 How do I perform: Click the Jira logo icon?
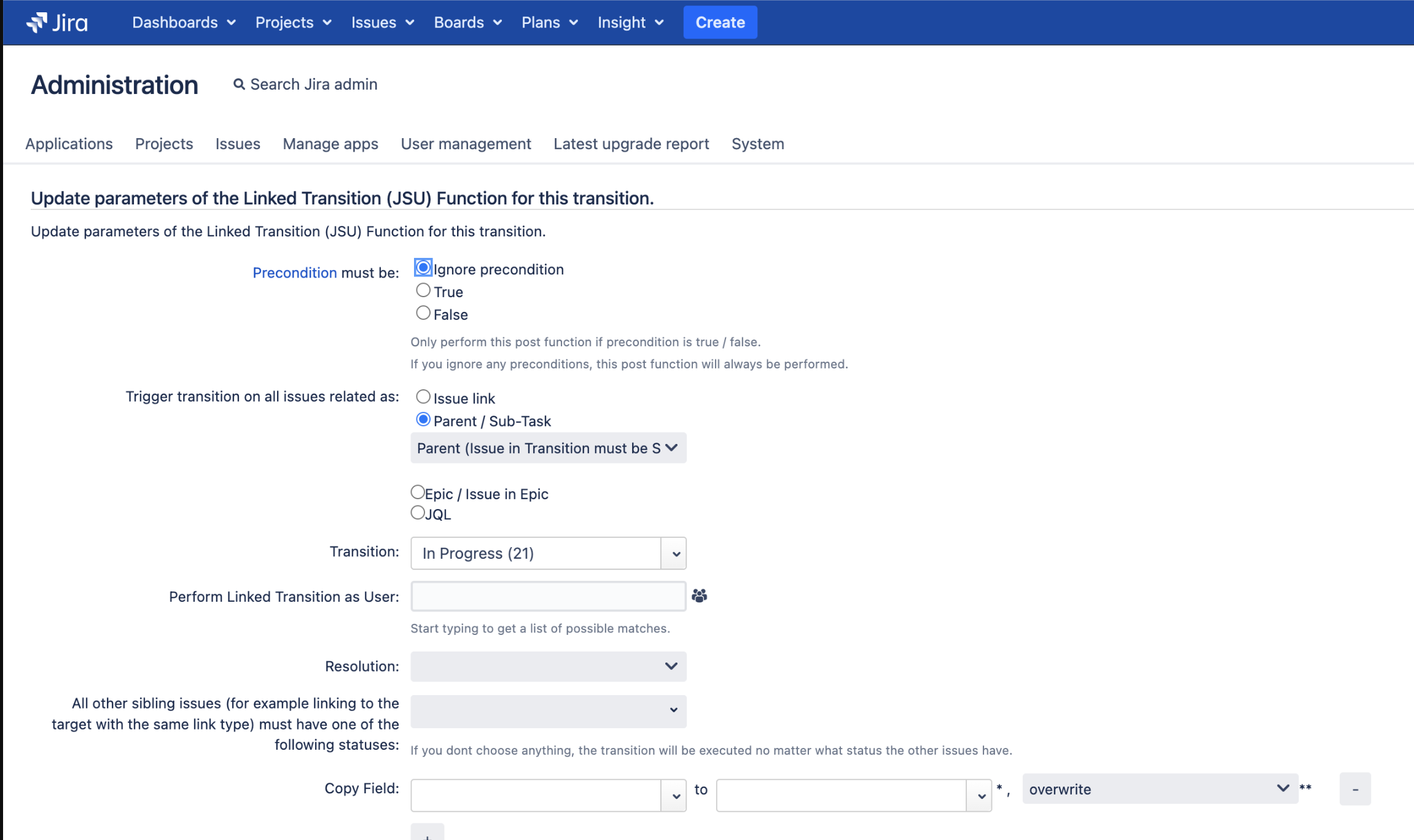tap(37, 23)
